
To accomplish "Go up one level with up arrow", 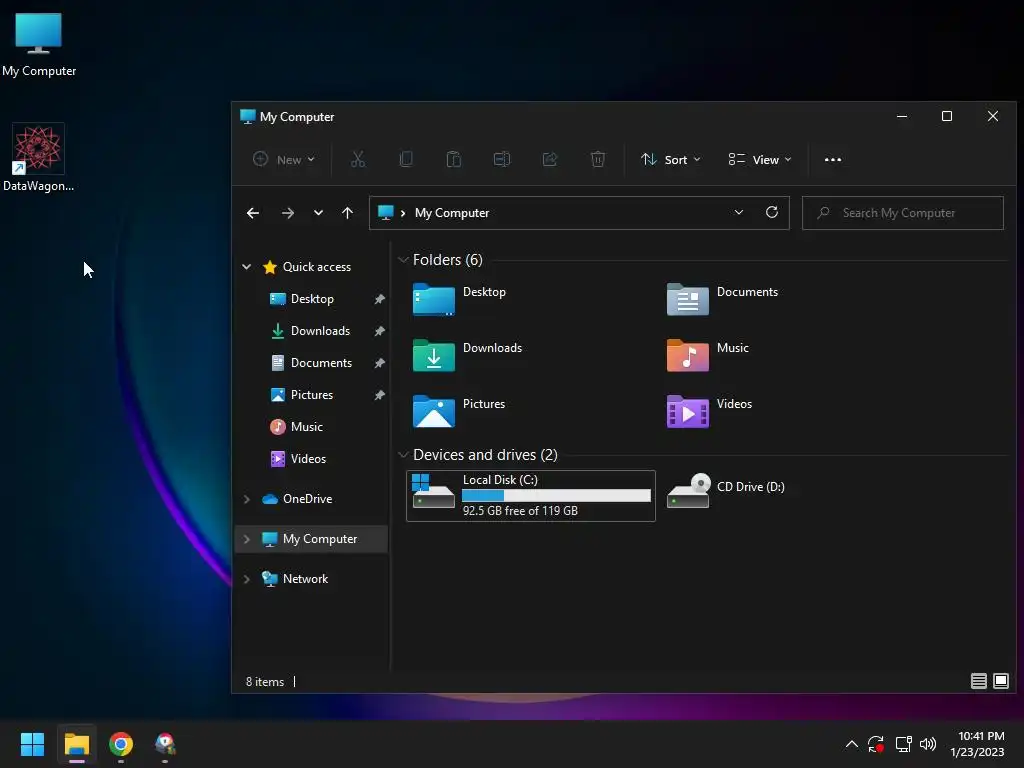I will coord(347,213).
